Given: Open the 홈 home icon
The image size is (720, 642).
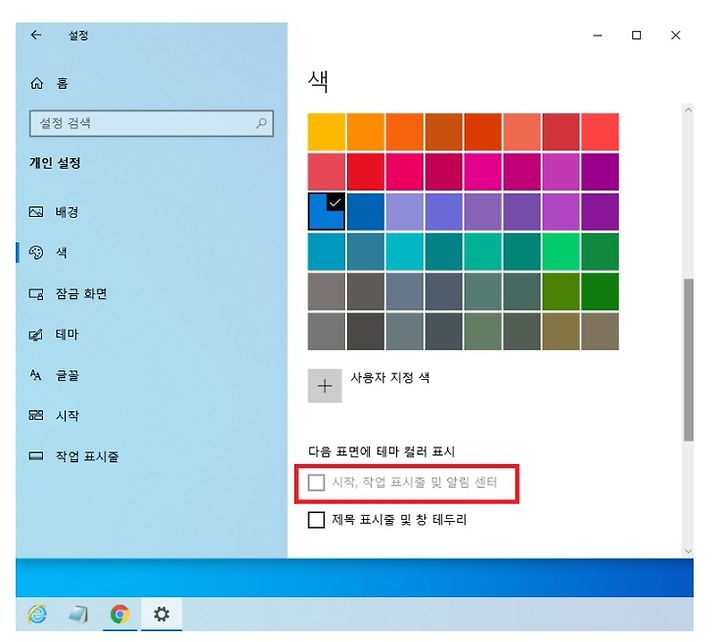Looking at the screenshot, I should [37, 83].
